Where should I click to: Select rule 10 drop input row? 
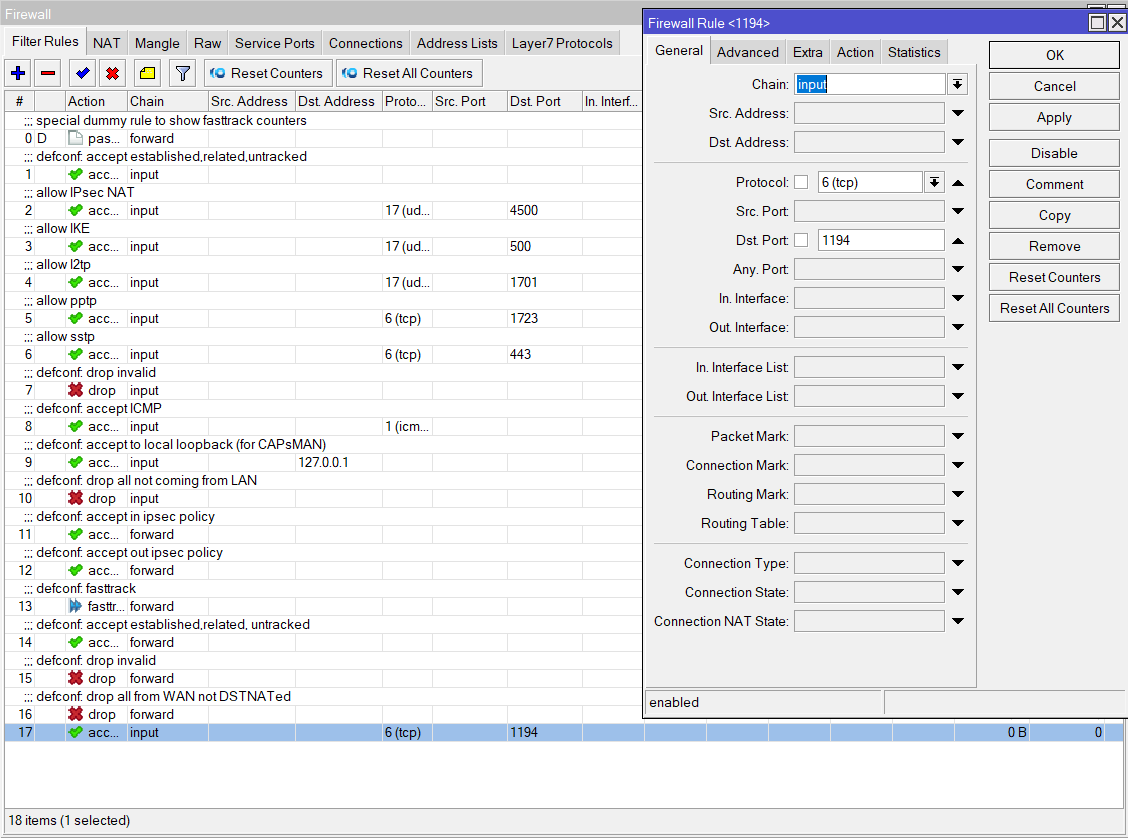click(144, 498)
